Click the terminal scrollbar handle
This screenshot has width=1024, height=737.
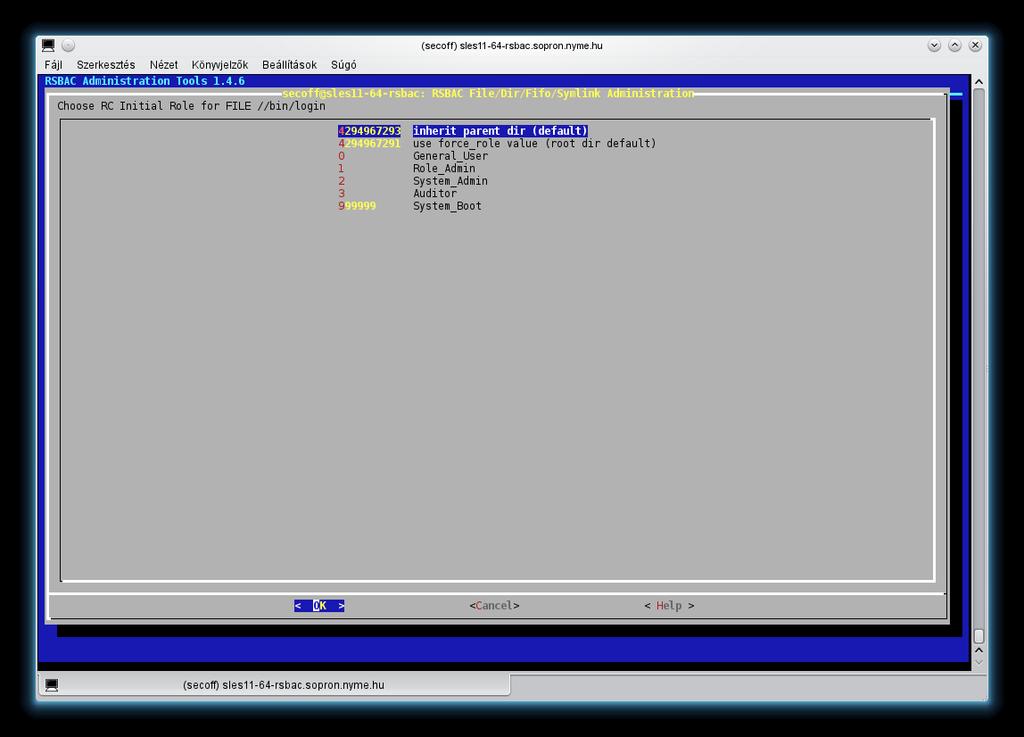click(978, 636)
